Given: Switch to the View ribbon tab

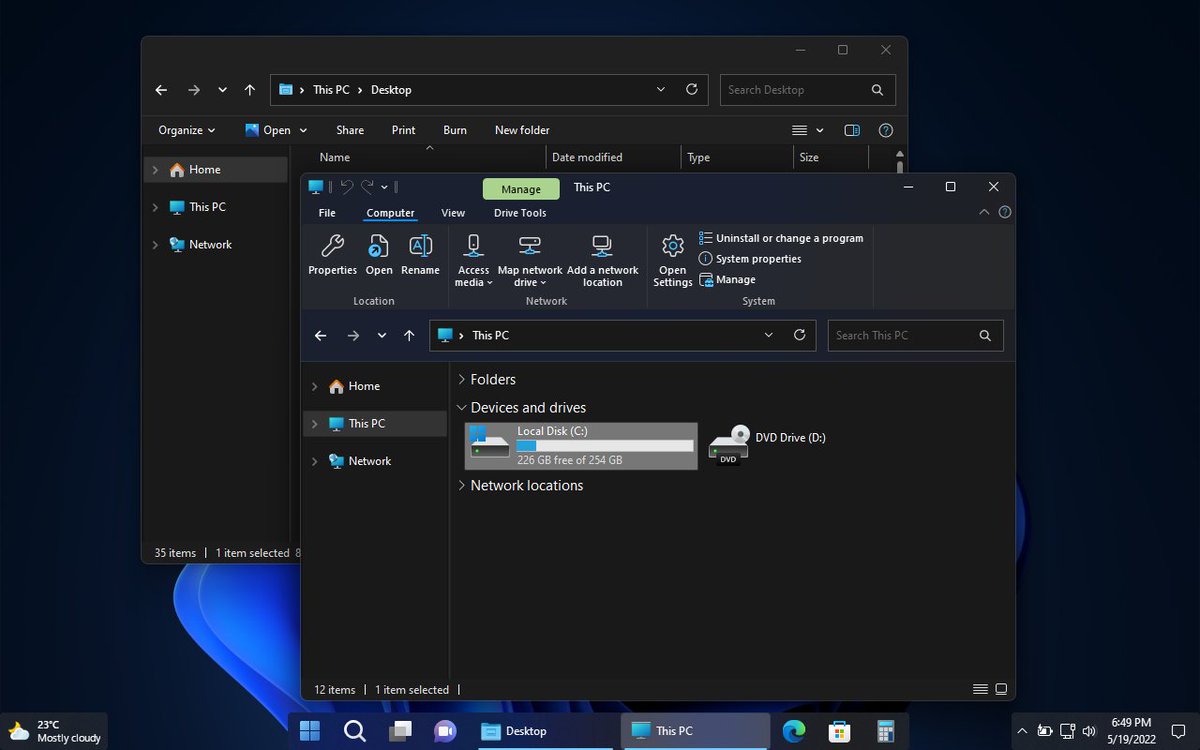Looking at the screenshot, I should point(453,213).
